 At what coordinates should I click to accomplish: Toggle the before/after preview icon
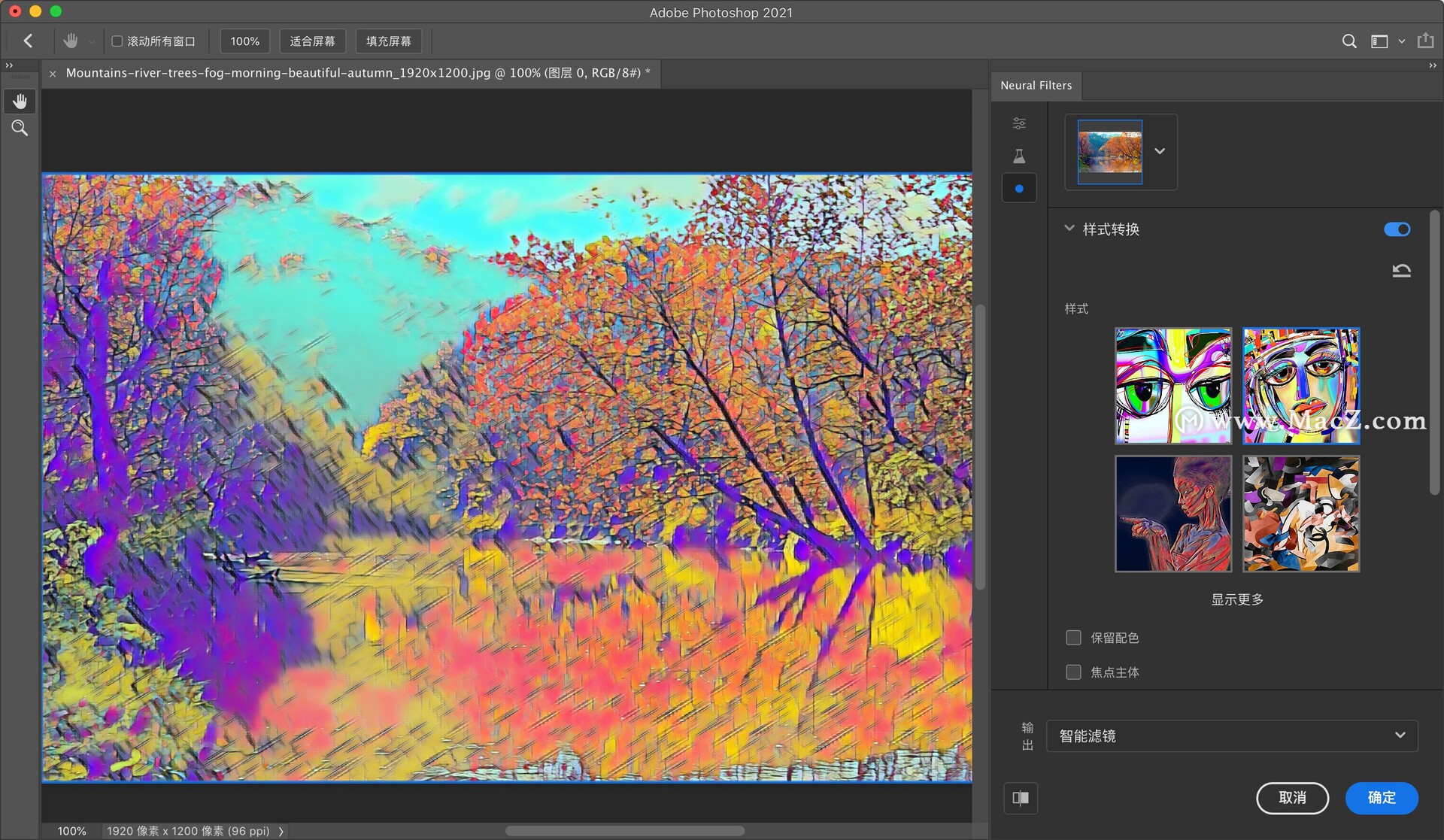coord(1021,798)
